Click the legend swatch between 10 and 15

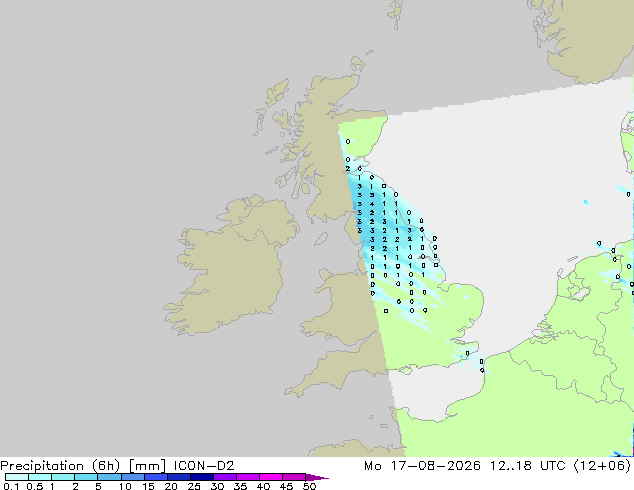coord(133,477)
